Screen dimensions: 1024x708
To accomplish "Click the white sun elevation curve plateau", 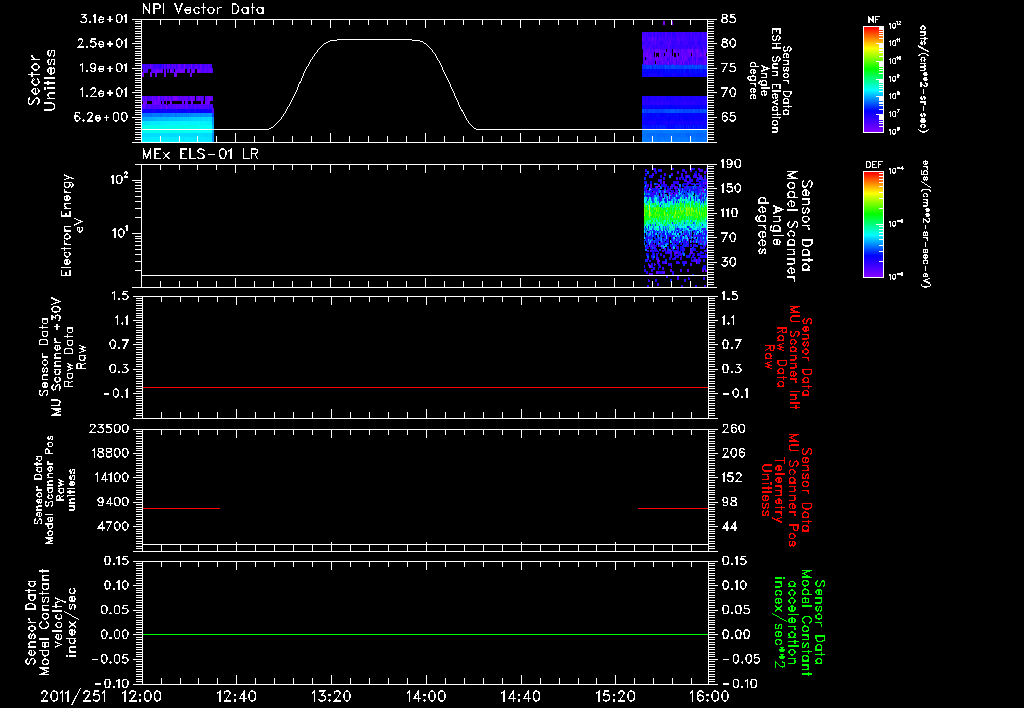I will coord(377,40).
